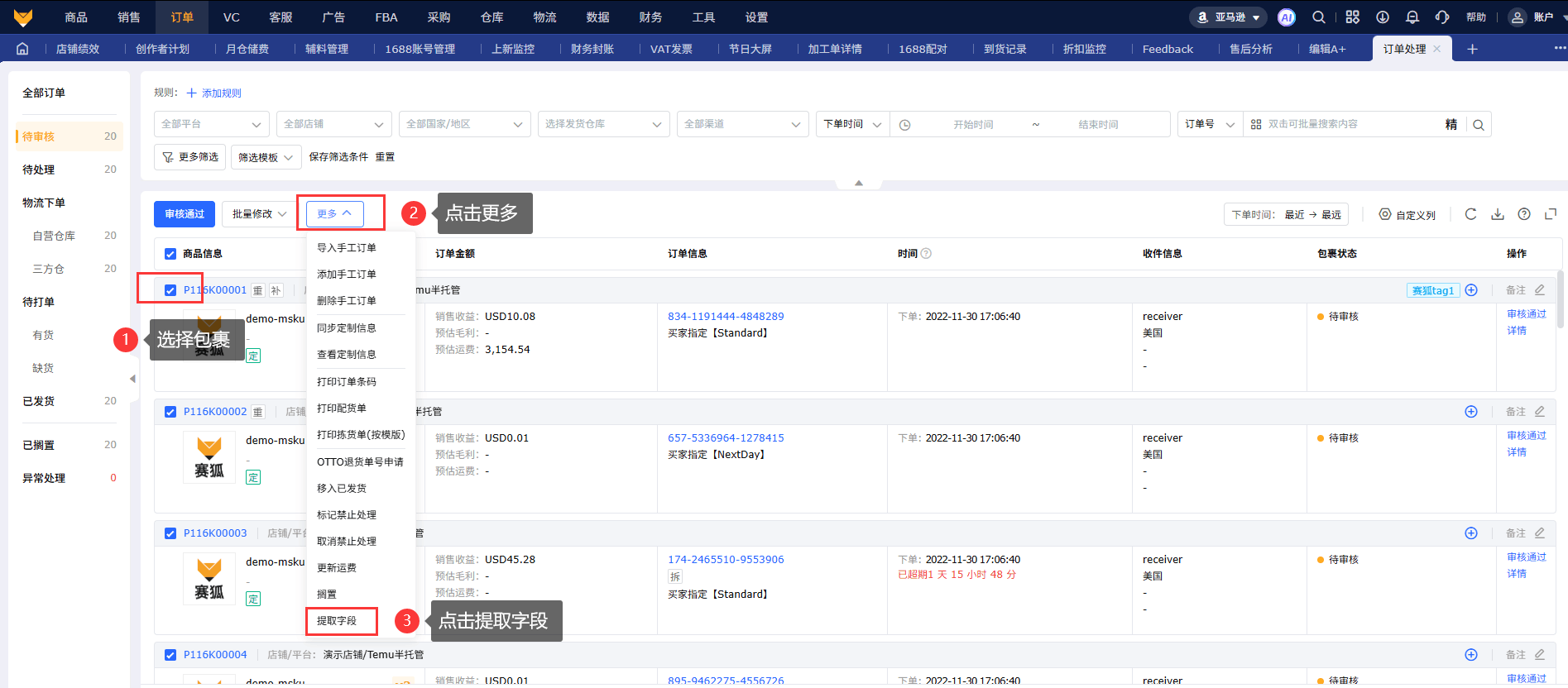Add a tag to order P116K00004
The image size is (1568, 688).
click(1471, 655)
